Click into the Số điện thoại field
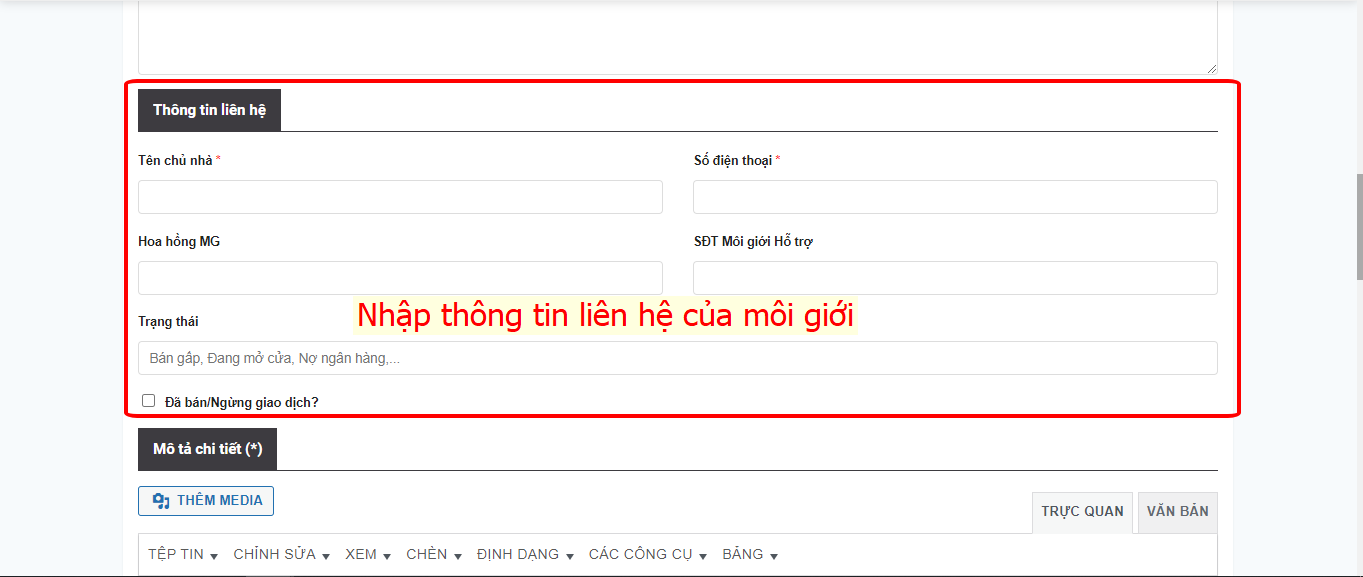The height and width of the screenshot is (577, 1363). tap(955, 197)
